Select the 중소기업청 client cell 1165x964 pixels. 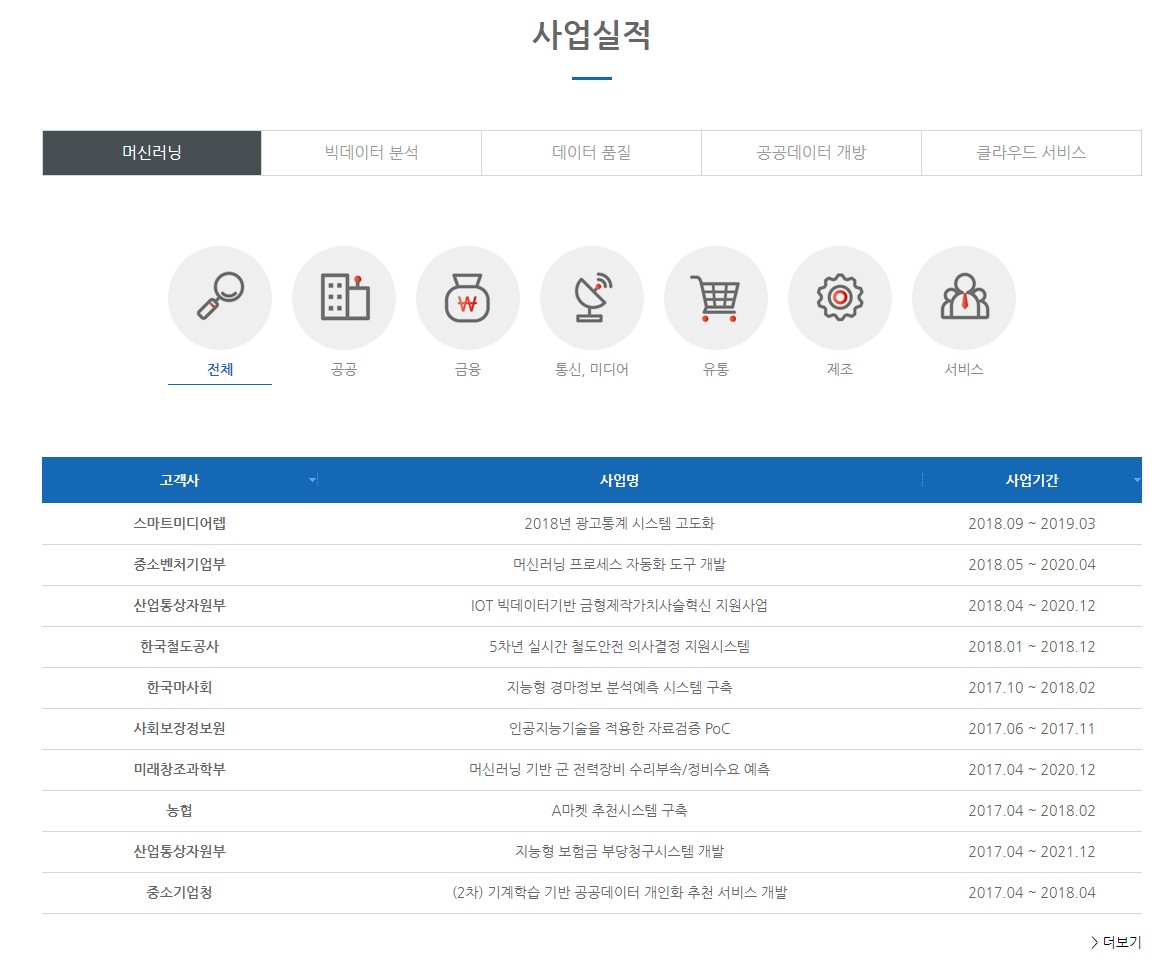click(180, 892)
